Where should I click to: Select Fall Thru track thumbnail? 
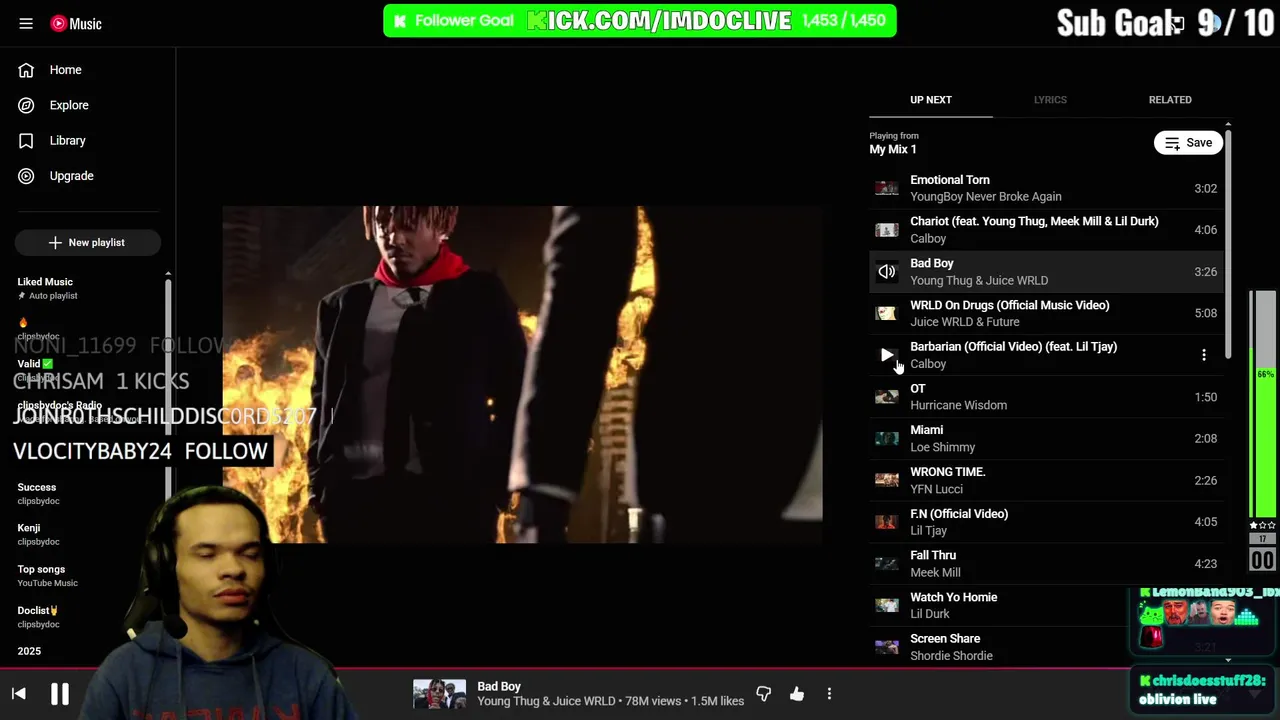click(887, 563)
